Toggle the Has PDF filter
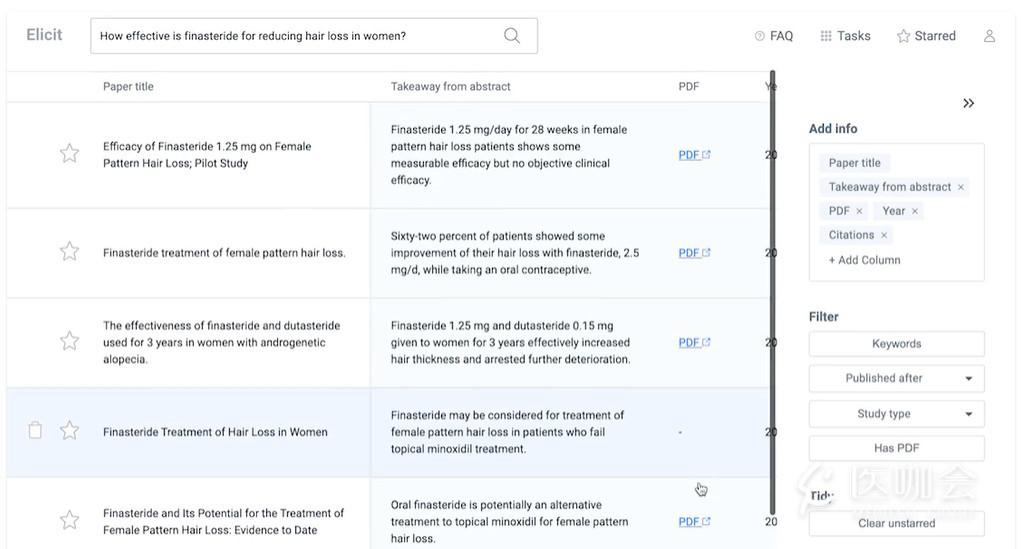The height and width of the screenshot is (549, 1021). coord(897,448)
